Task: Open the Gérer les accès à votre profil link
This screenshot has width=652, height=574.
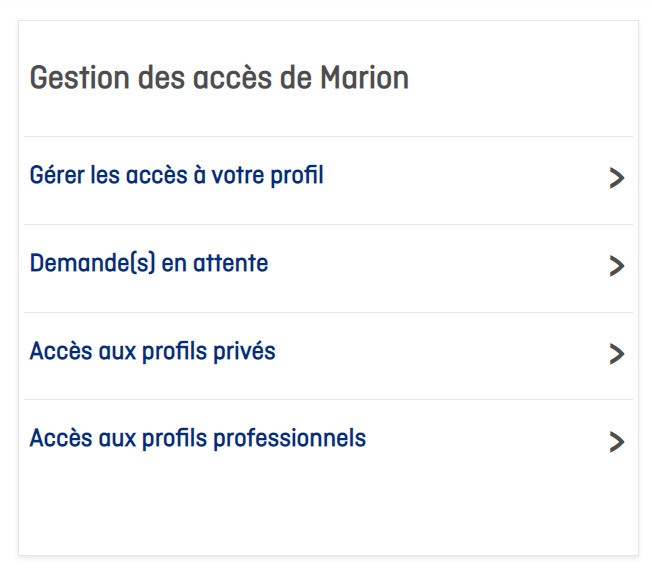Action: click(177, 177)
